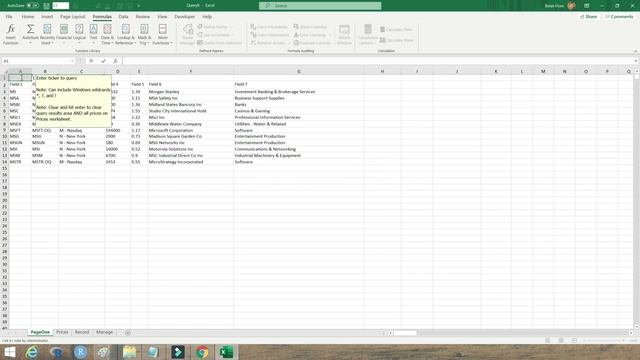
Task: Add a new sheet with plus icon
Action: pos(128,333)
